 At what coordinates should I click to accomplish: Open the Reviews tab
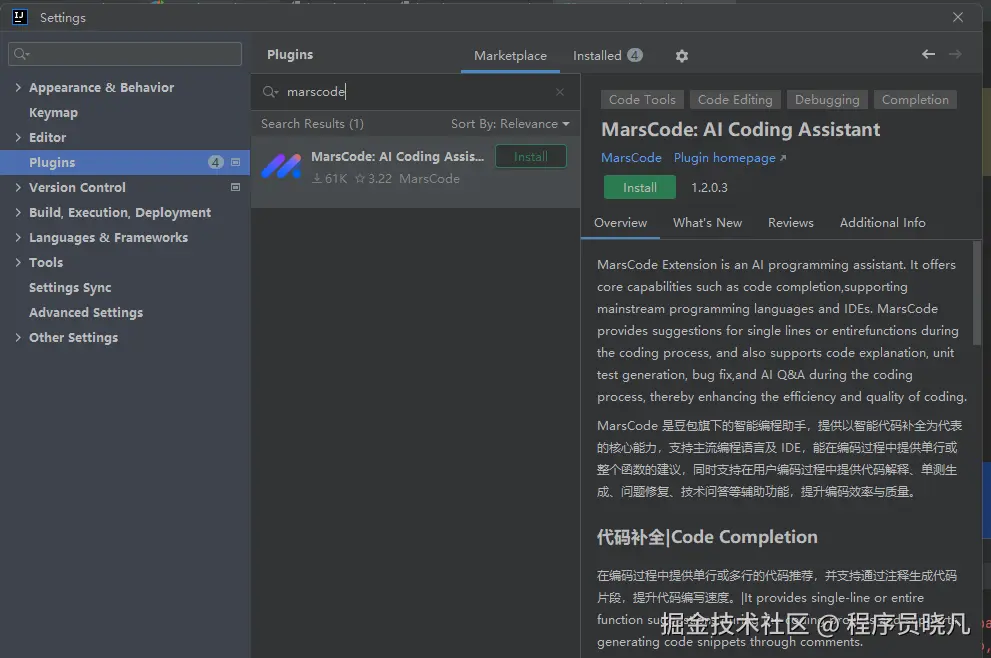(x=791, y=222)
